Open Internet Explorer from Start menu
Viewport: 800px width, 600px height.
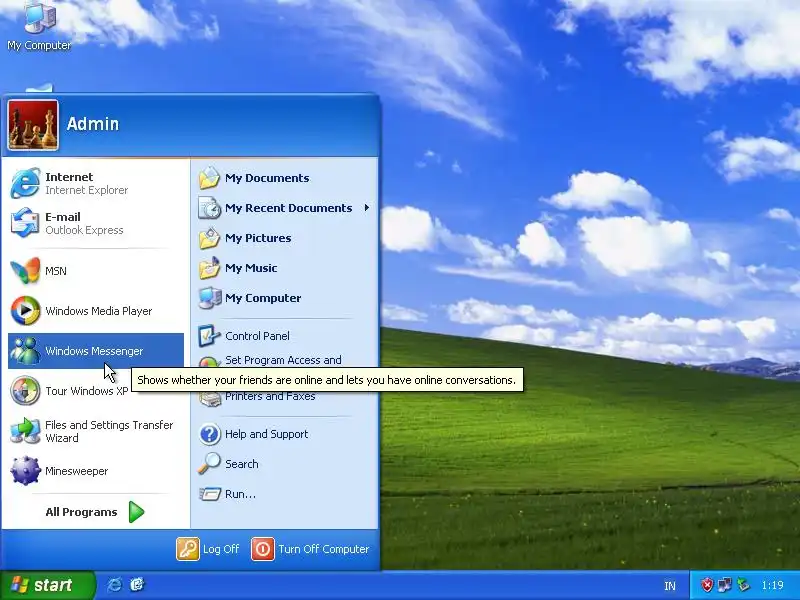(95, 183)
